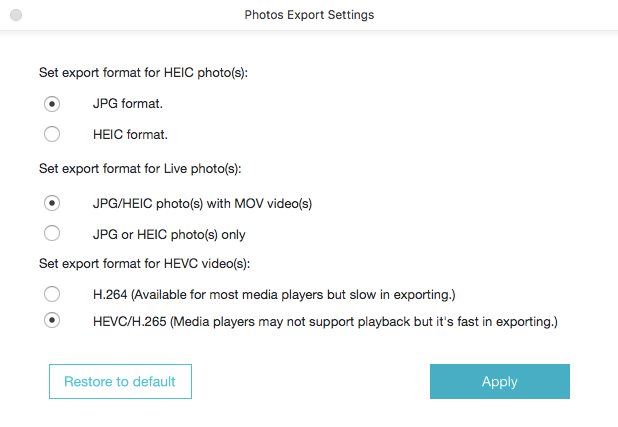This screenshot has height=427, width=618.
Task: Select the JPG format radio button
Action: (x=52, y=103)
